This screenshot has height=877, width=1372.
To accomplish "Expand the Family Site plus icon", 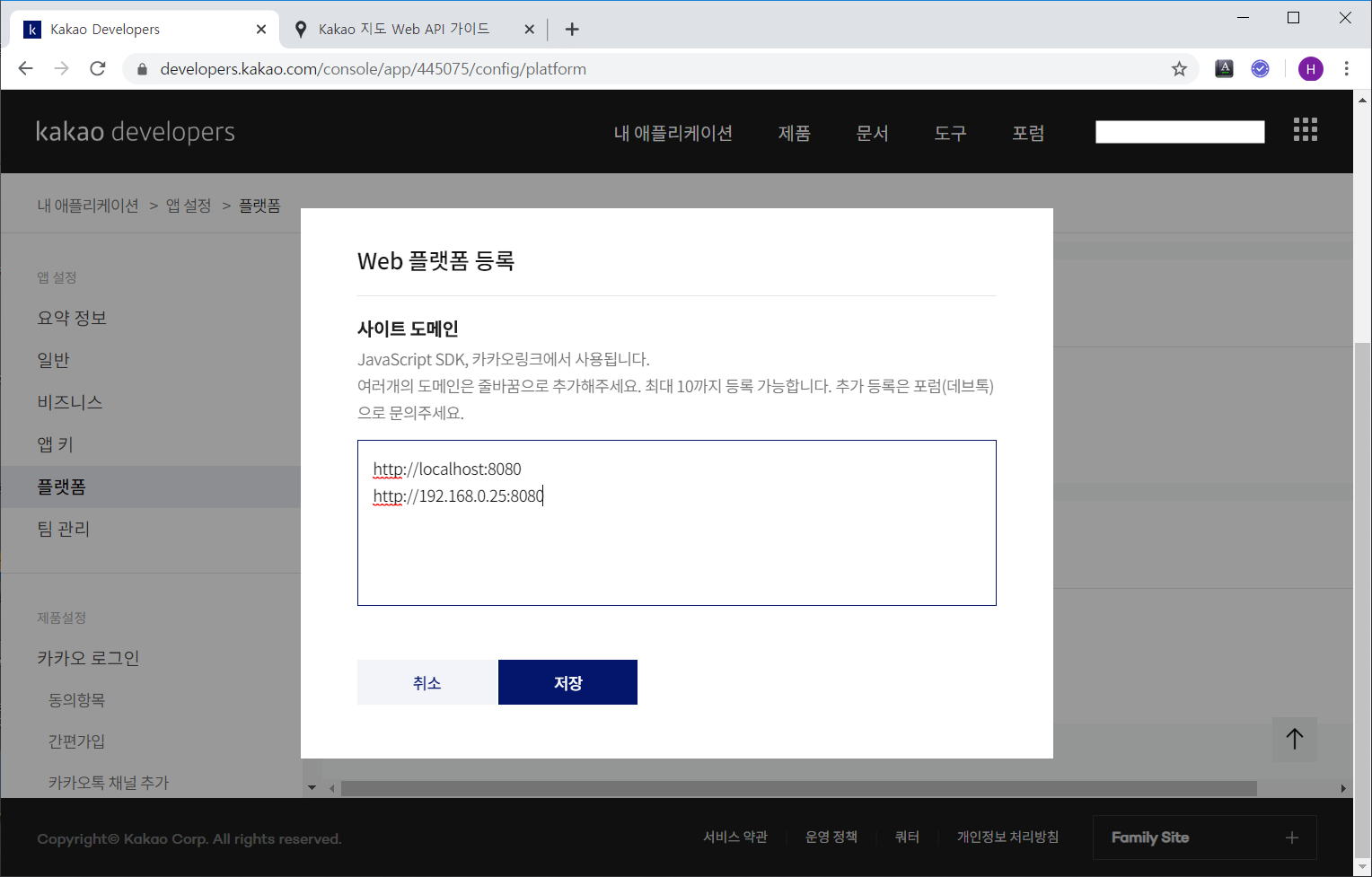I will click(x=1292, y=838).
